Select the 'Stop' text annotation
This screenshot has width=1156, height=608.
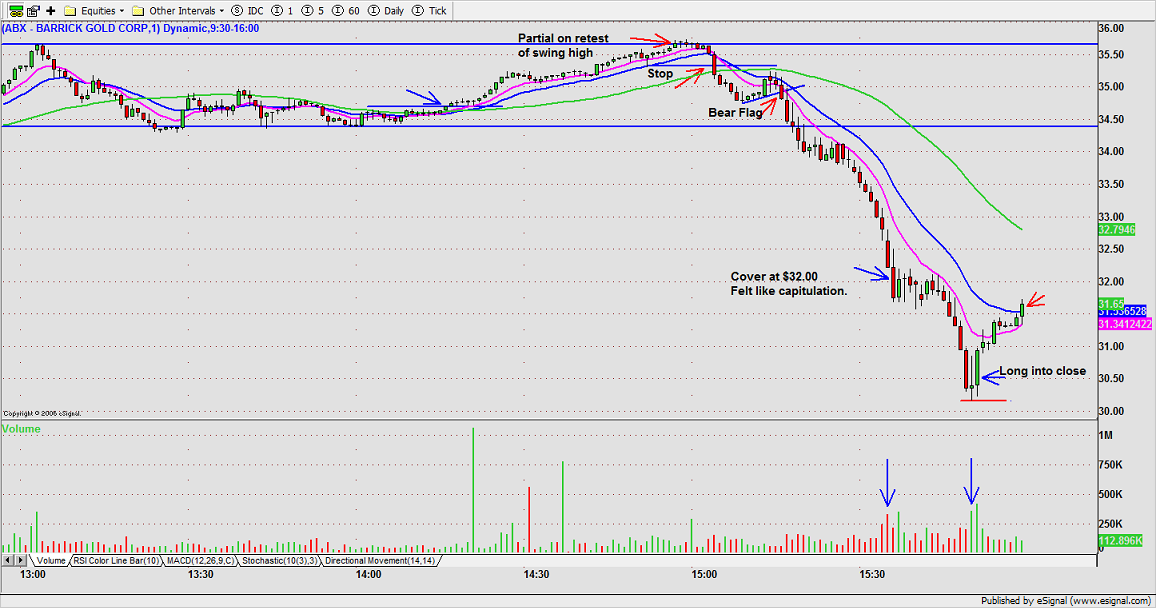pyautogui.click(x=660, y=74)
